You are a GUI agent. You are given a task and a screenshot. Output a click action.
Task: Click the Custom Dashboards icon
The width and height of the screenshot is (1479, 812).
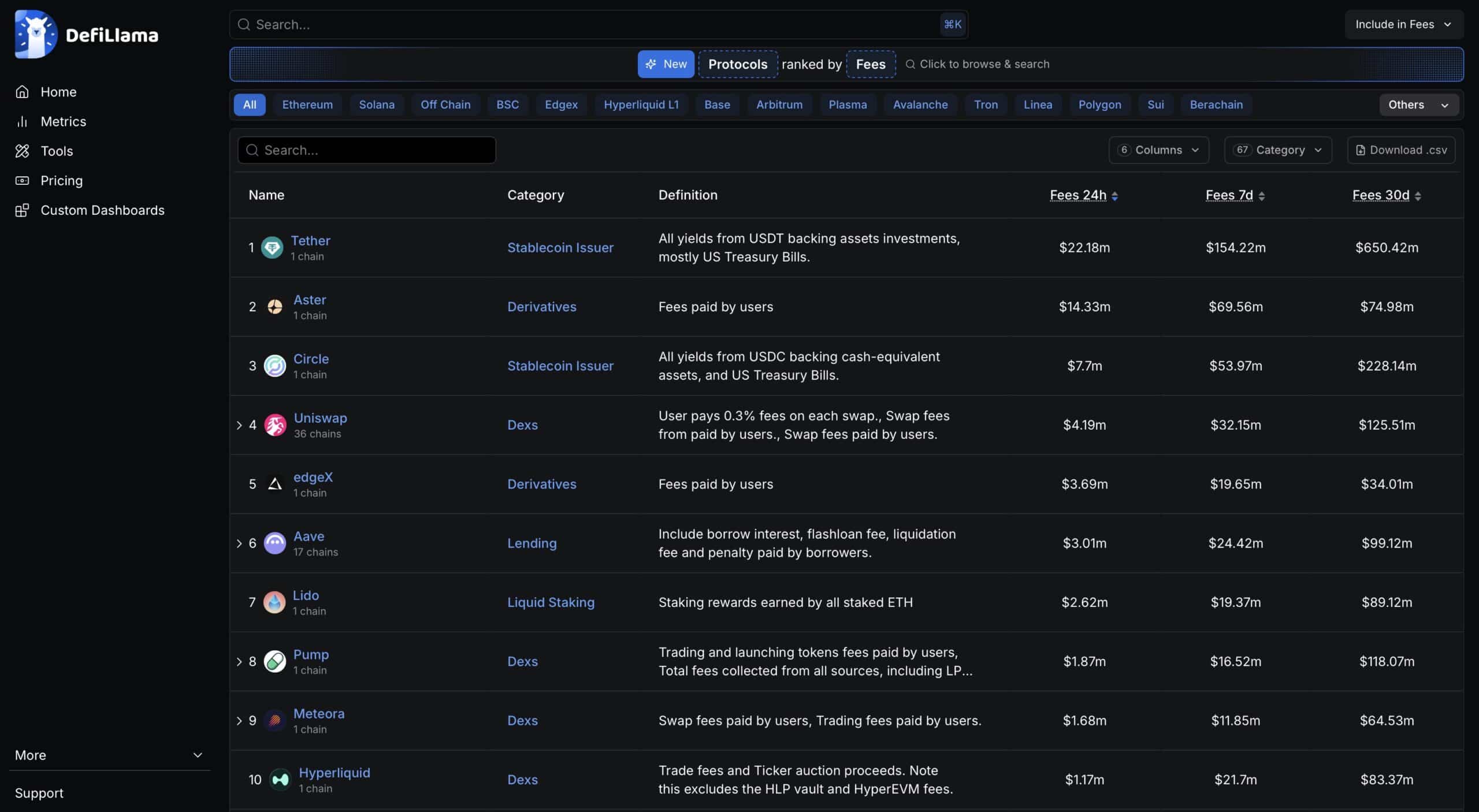[x=22, y=210]
